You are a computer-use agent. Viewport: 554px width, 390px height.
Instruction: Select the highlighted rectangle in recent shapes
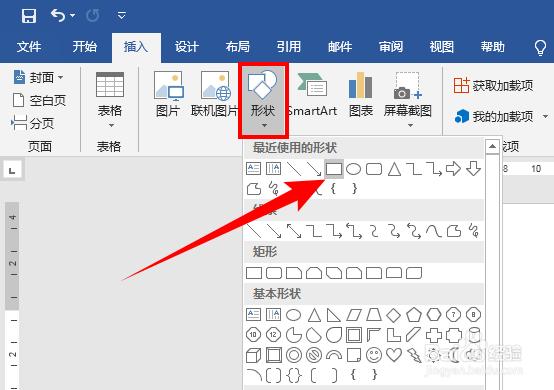tap(334, 169)
